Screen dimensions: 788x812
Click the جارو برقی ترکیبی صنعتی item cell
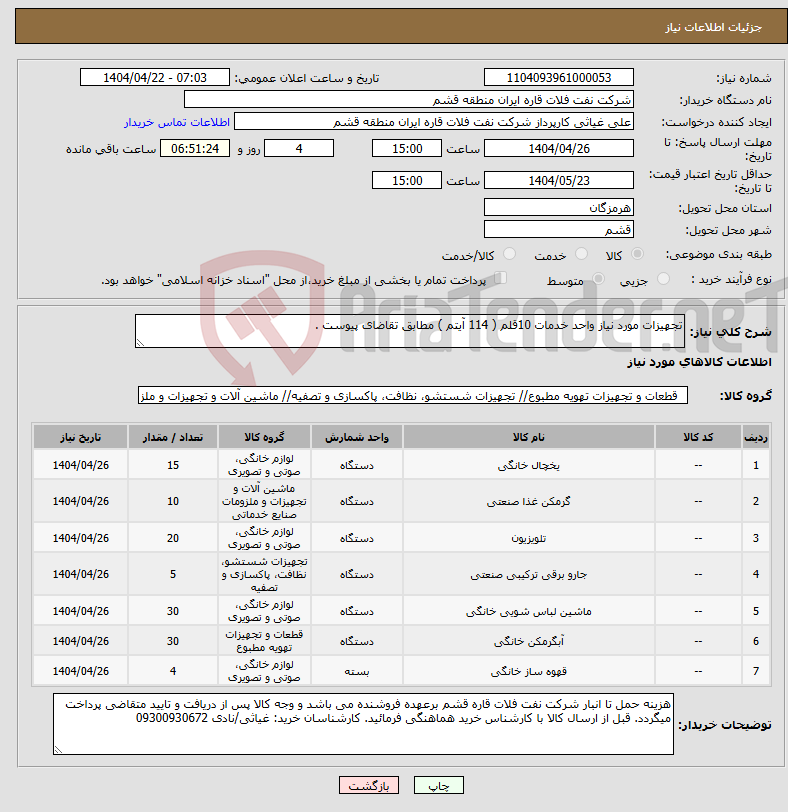[529, 574]
